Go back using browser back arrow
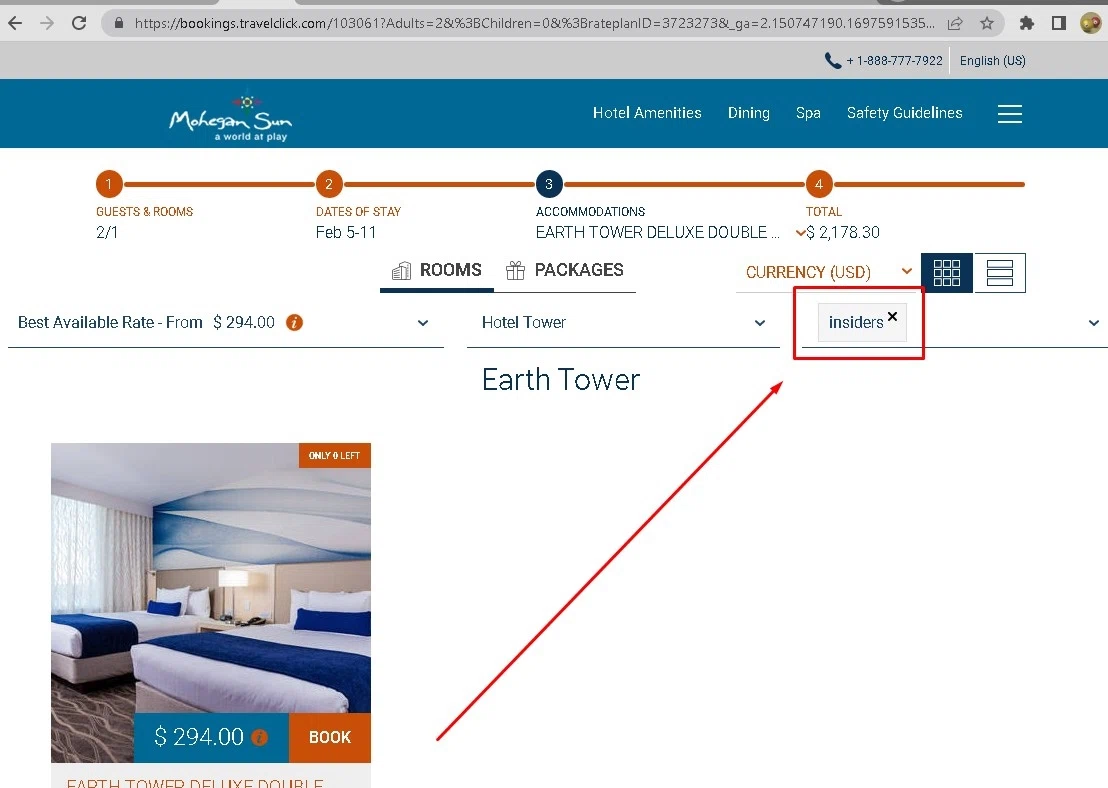1108x788 pixels. (x=15, y=23)
